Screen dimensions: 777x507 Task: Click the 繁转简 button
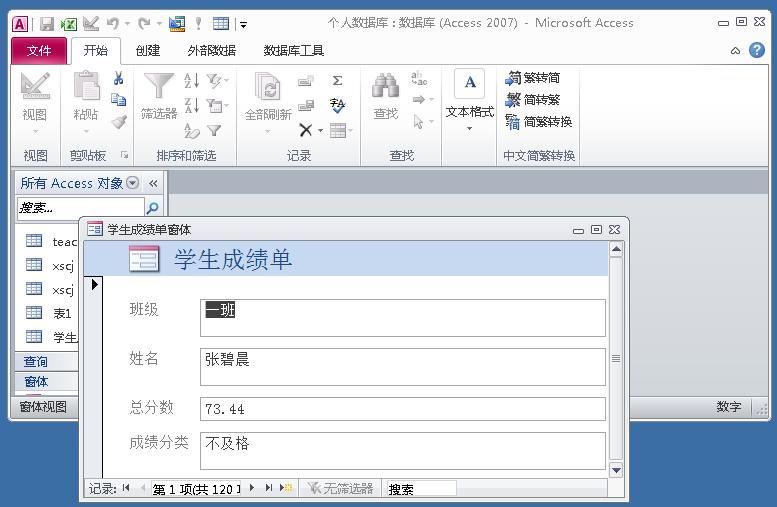[533, 78]
